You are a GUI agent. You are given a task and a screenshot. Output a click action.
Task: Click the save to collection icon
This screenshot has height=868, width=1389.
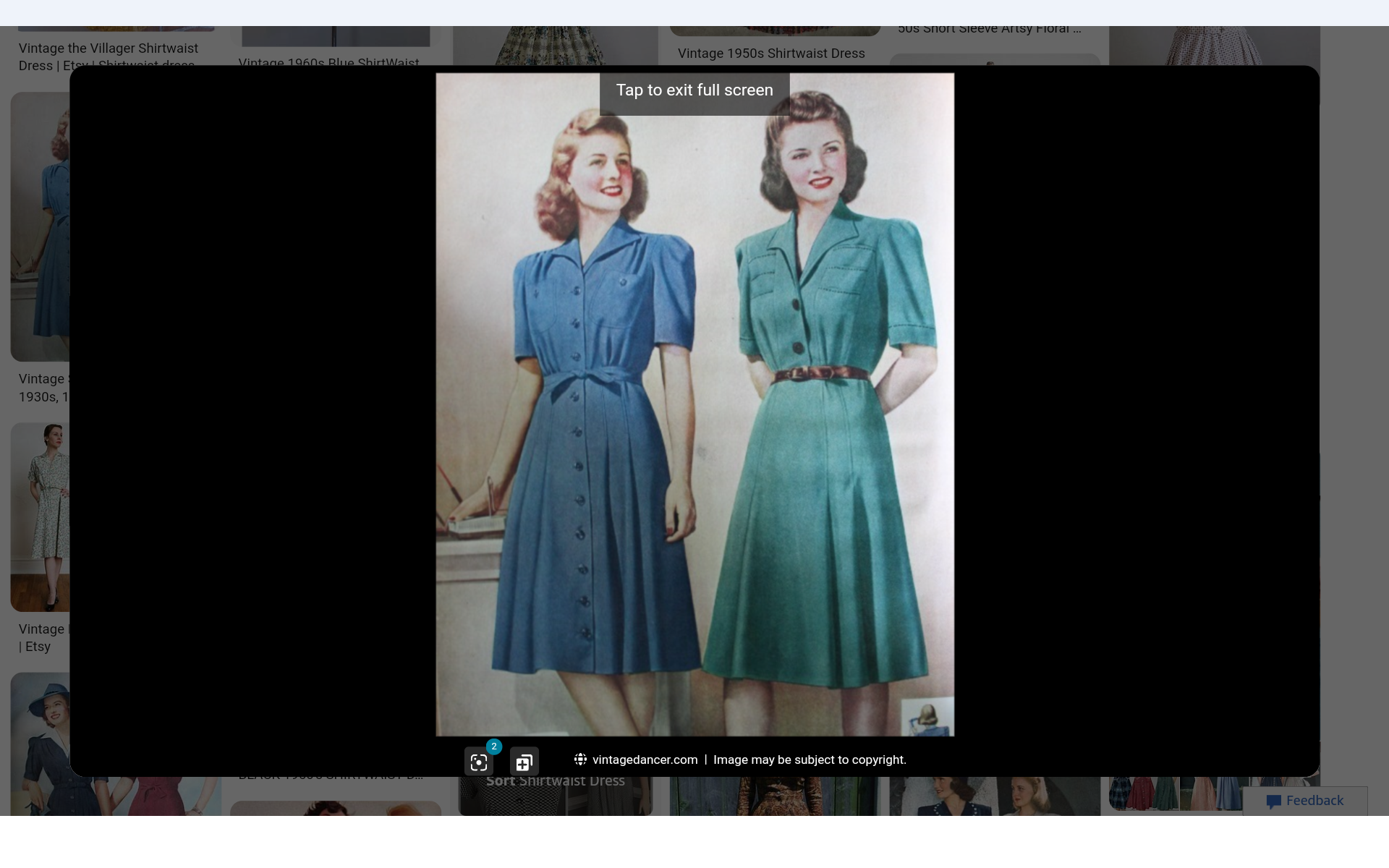coord(524,762)
